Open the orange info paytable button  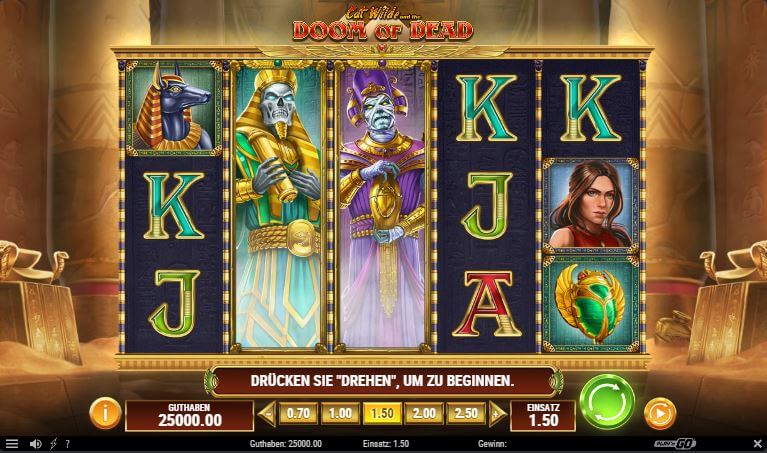[105, 413]
